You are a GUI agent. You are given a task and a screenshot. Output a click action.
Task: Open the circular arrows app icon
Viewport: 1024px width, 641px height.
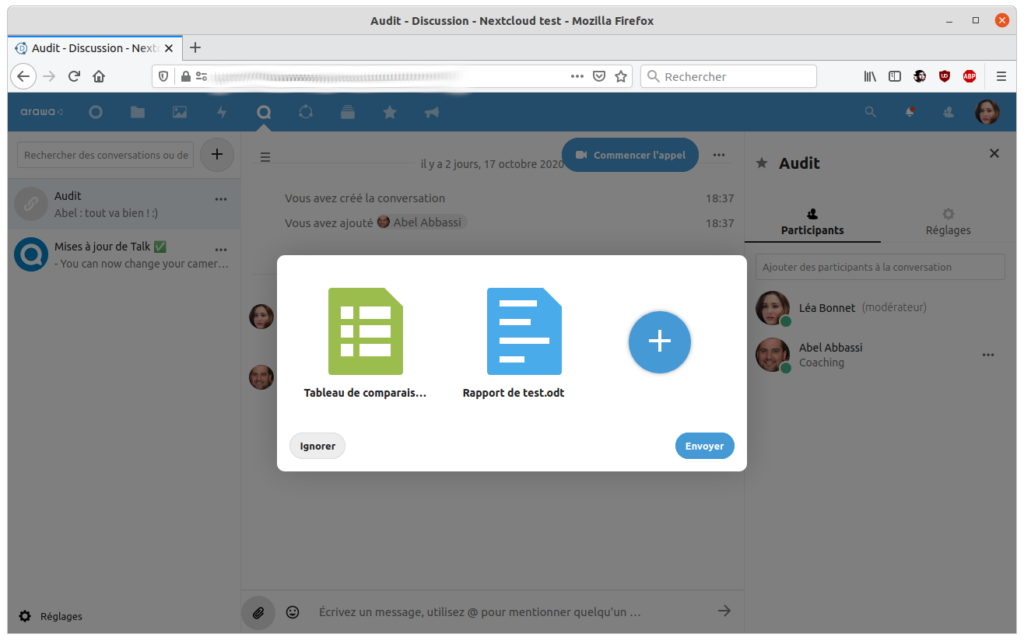point(306,112)
